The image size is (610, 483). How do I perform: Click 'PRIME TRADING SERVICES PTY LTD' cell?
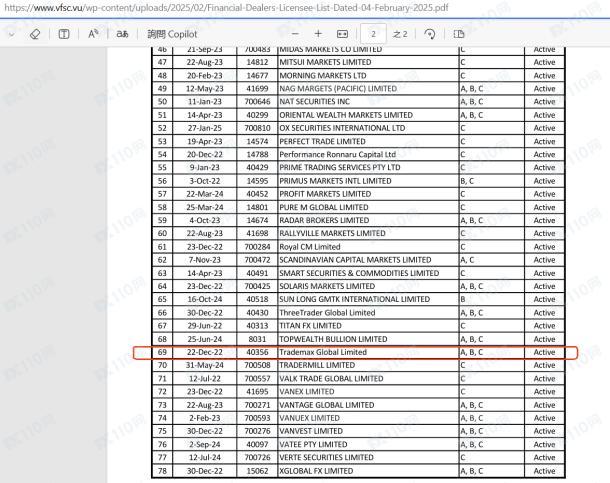click(x=368, y=168)
